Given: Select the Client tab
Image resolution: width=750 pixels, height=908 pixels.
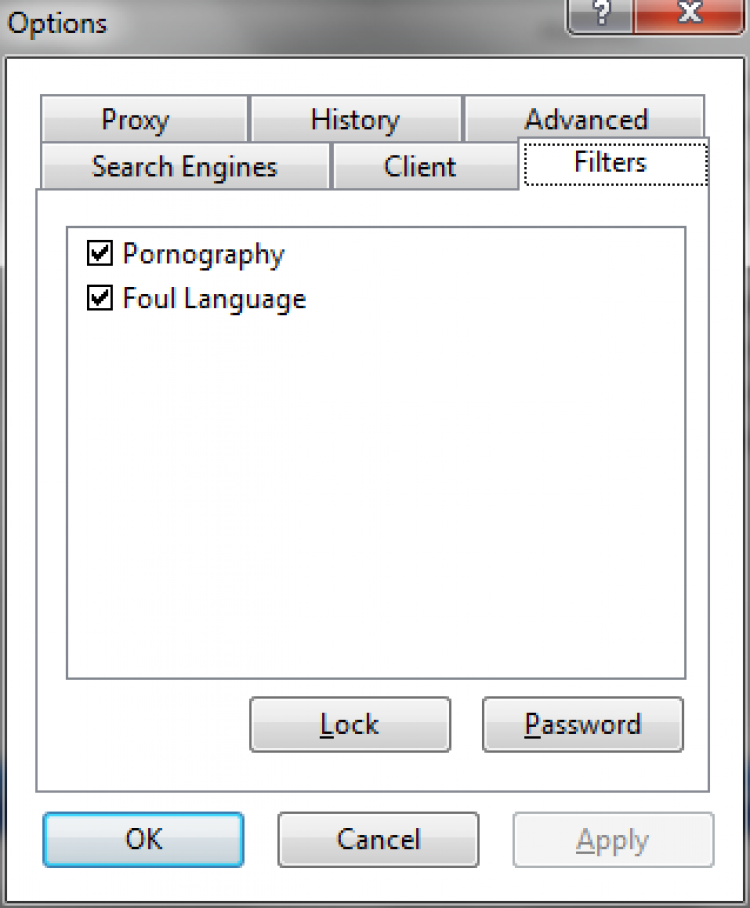Looking at the screenshot, I should pos(420,166).
